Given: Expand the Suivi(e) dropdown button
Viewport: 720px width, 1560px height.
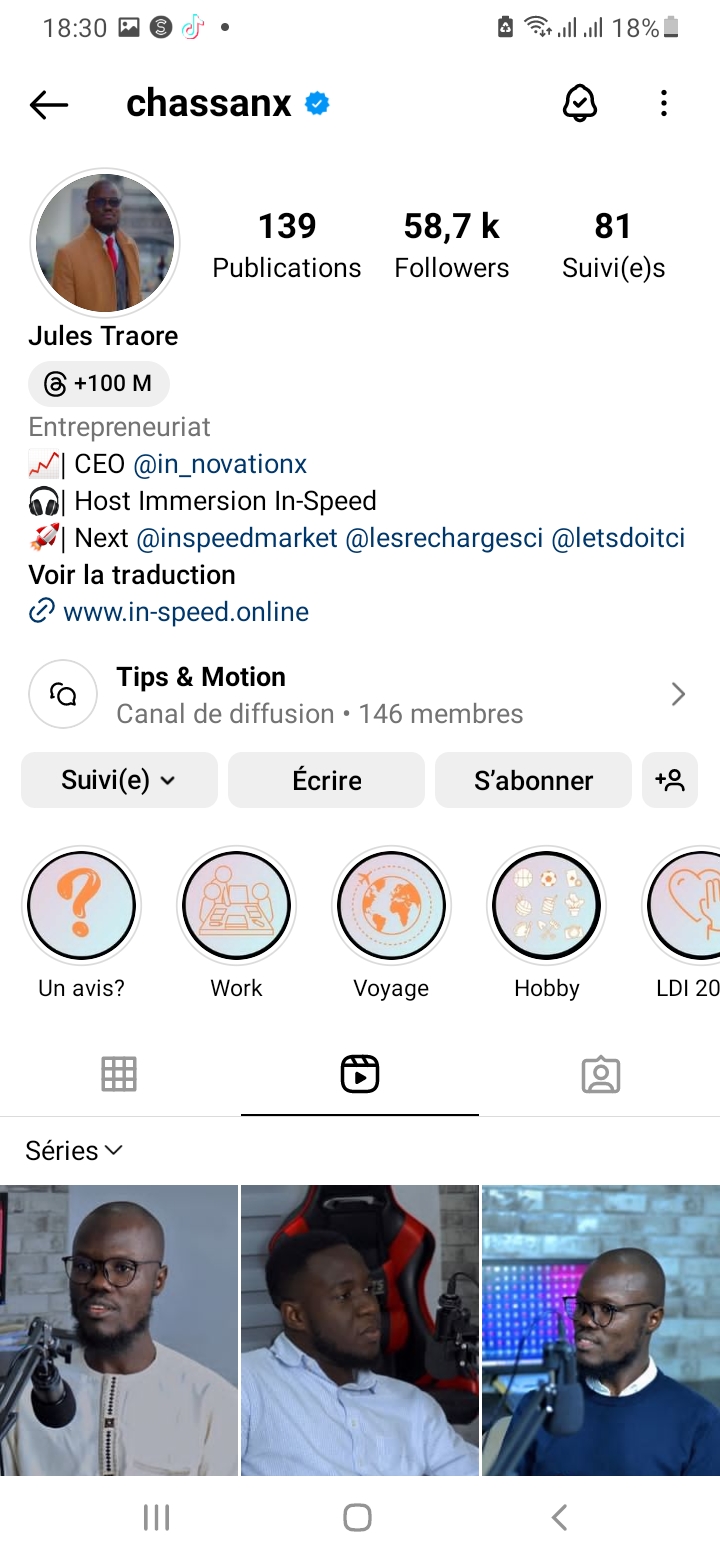Looking at the screenshot, I should pyautogui.click(x=119, y=780).
